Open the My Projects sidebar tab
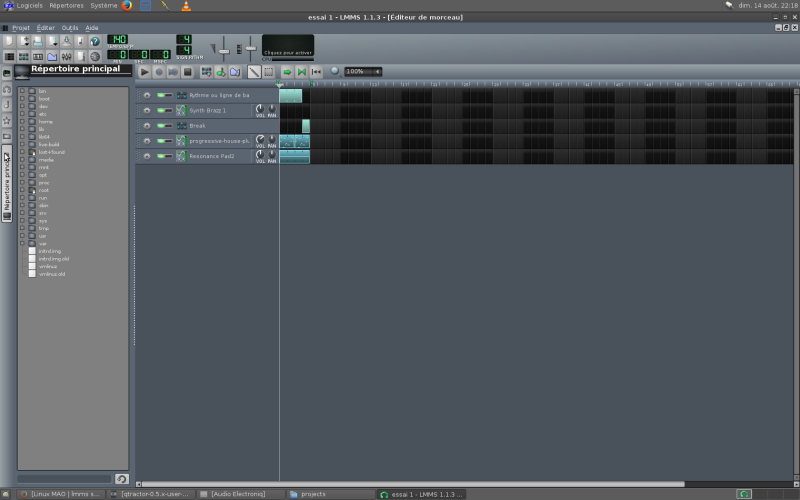The image size is (800, 500). tap(7, 89)
